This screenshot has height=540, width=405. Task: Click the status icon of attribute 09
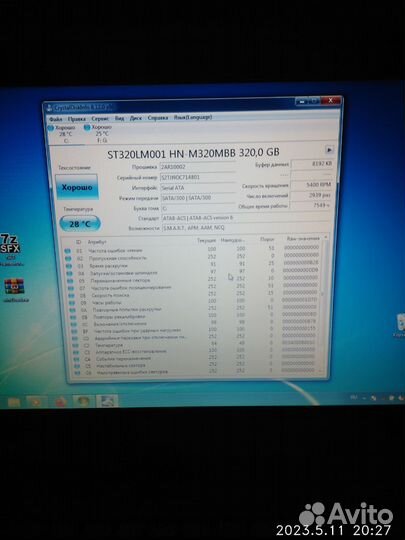point(72,303)
